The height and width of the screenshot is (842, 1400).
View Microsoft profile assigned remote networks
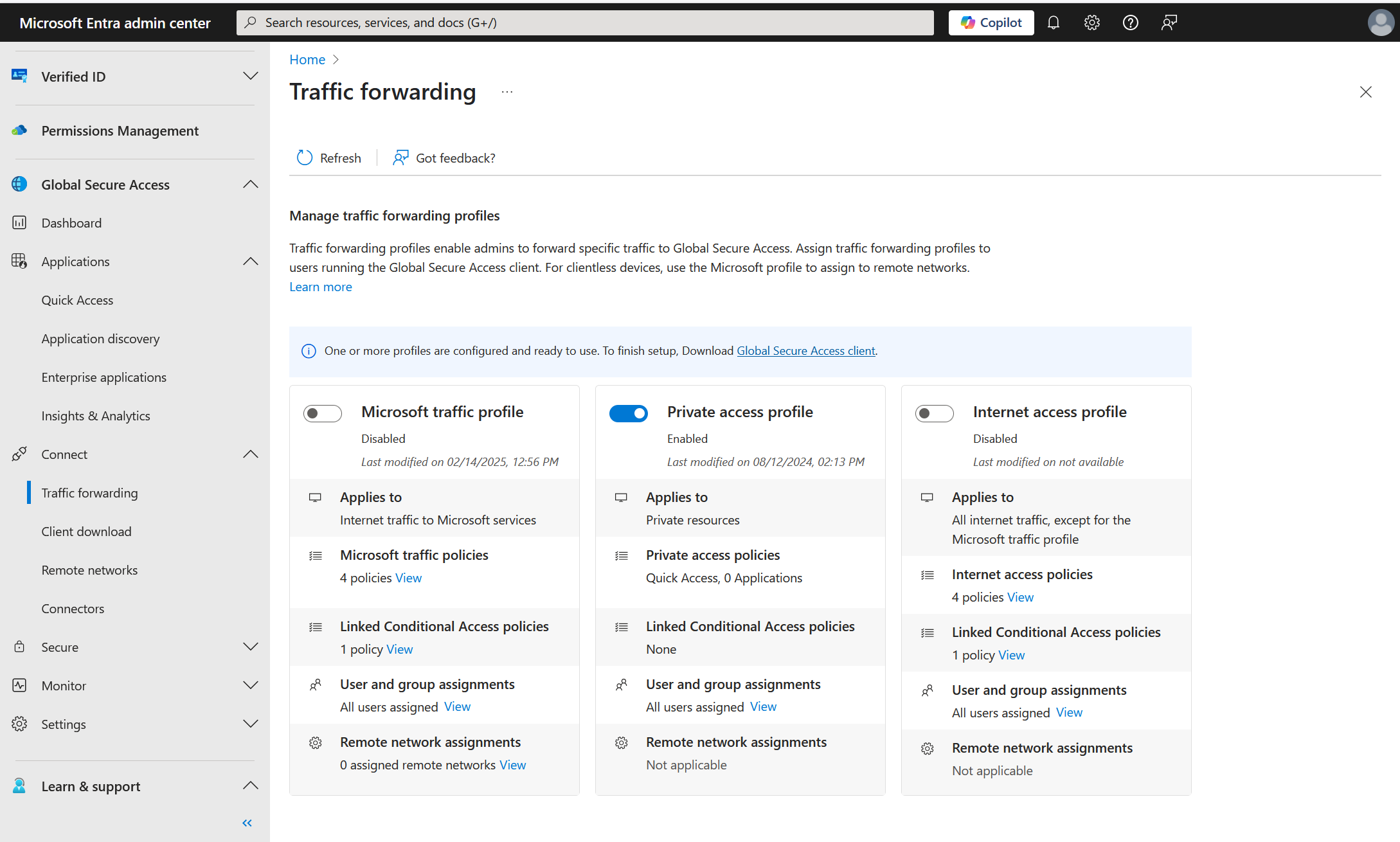point(512,765)
